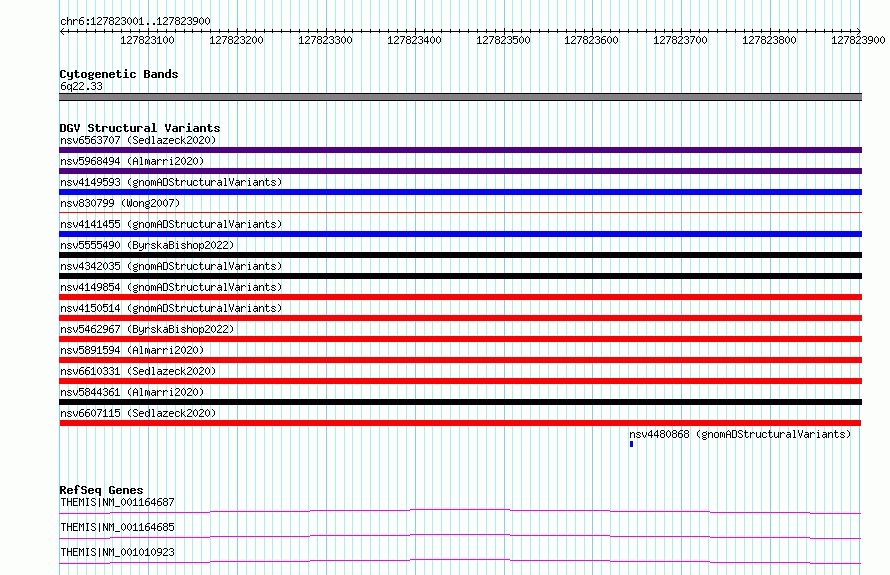Click the right arrow of the coordinate ruler
Viewport: 890px width, 575px height.
[x=858, y=31]
